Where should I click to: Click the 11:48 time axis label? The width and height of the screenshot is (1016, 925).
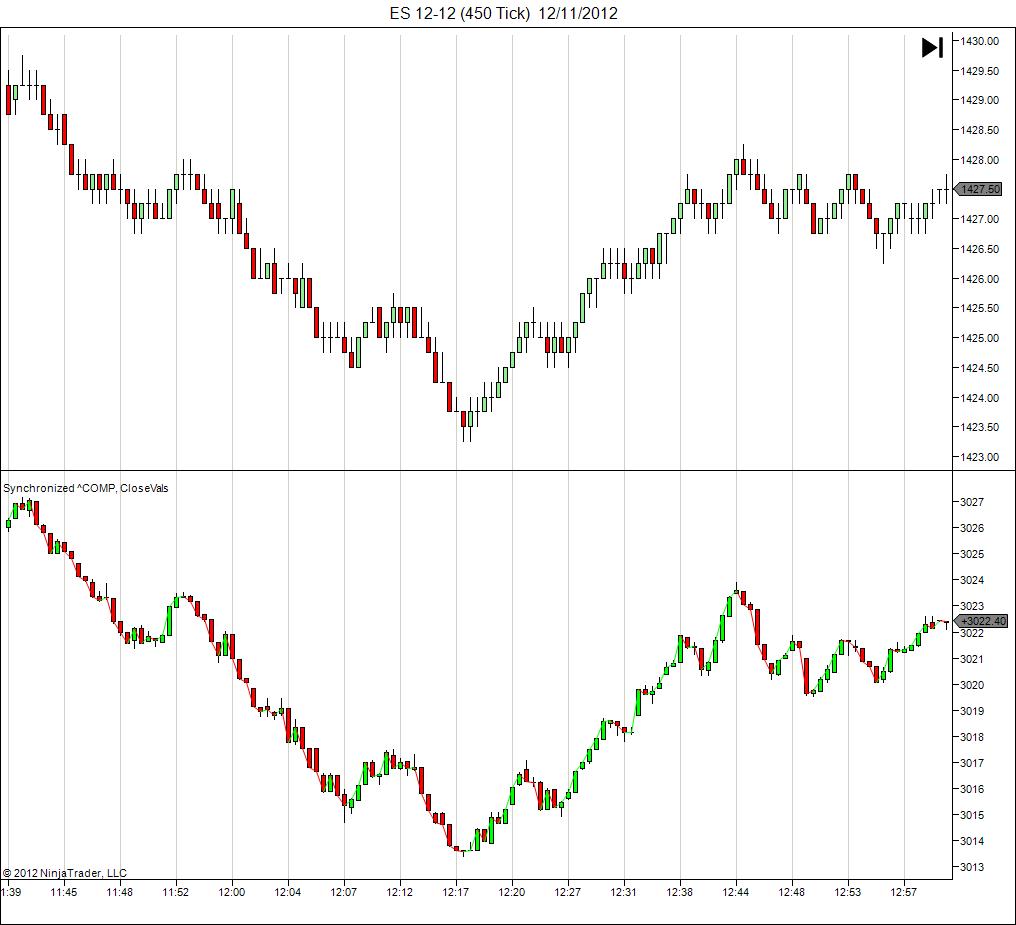coord(119,892)
